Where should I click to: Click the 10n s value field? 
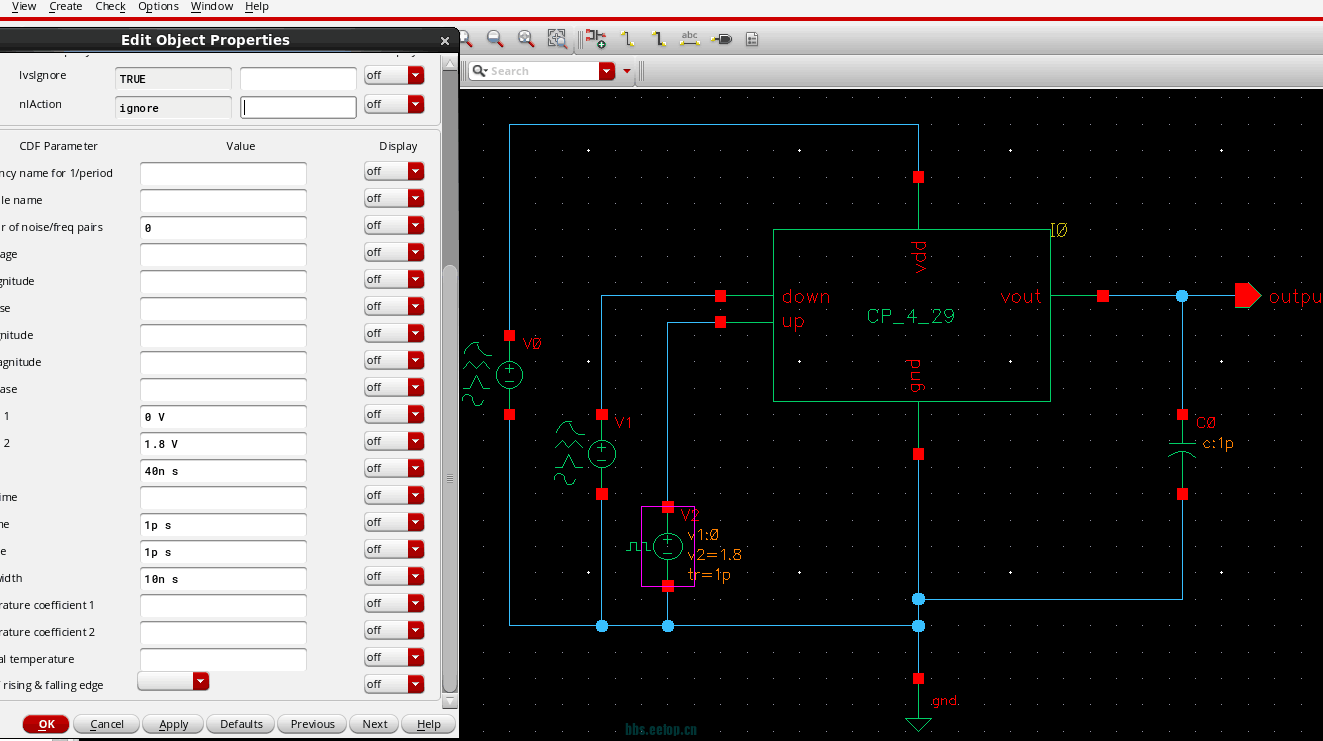(223, 579)
